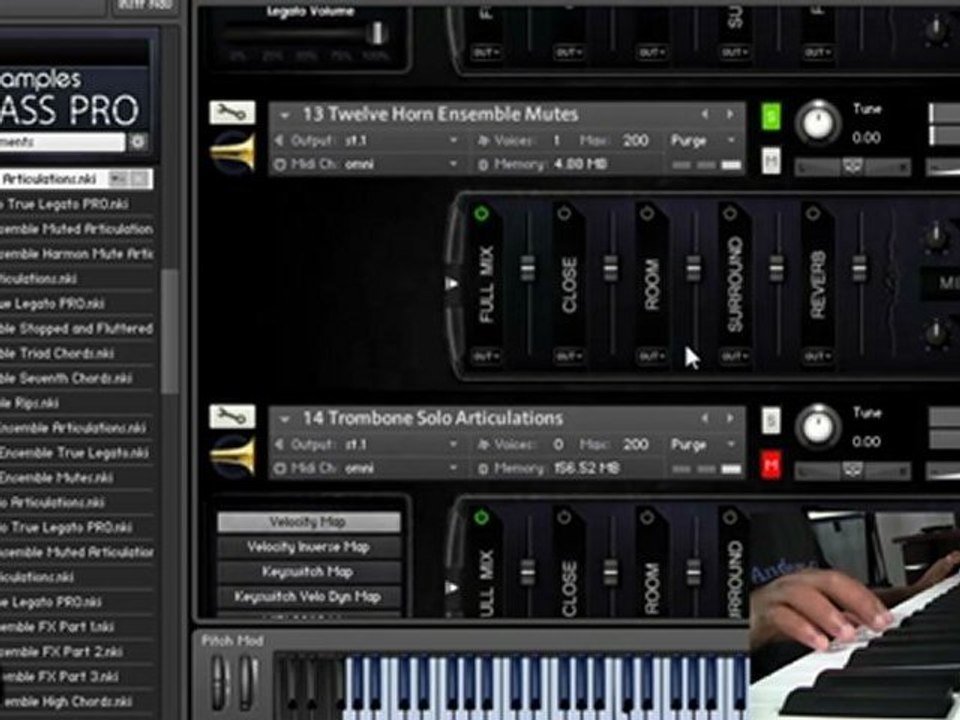The height and width of the screenshot is (720, 960).
Task: Click pan slider of Twelve Horn Ensemble Mutes
Action: [x=852, y=166]
